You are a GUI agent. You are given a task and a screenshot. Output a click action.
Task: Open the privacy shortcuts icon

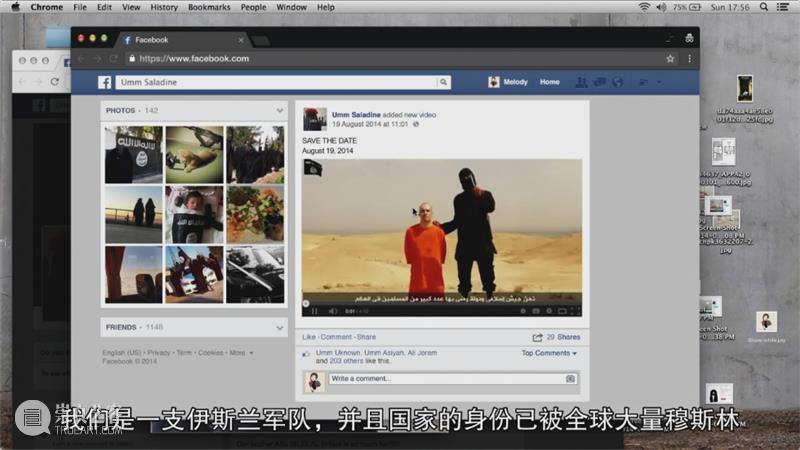(x=643, y=82)
